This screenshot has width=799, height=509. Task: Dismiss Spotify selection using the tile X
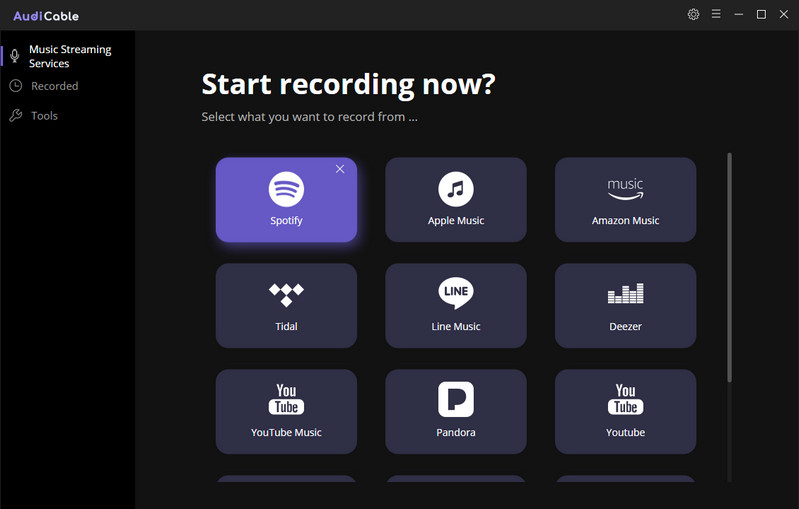pyautogui.click(x=340, y=169)
